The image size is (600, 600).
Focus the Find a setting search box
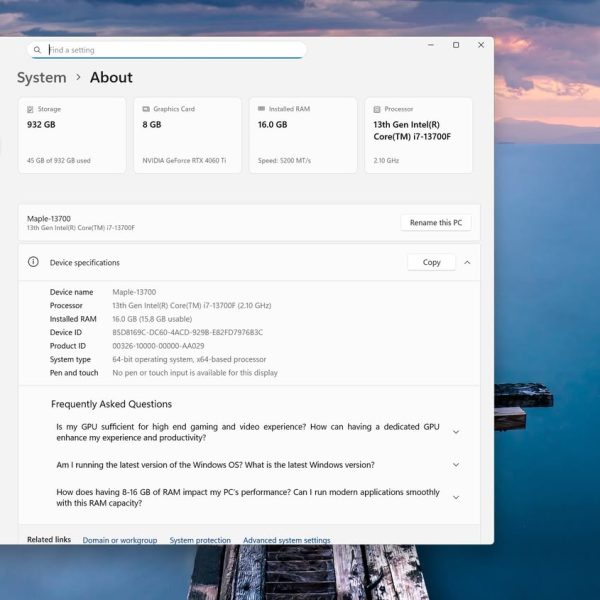(170, 50)
